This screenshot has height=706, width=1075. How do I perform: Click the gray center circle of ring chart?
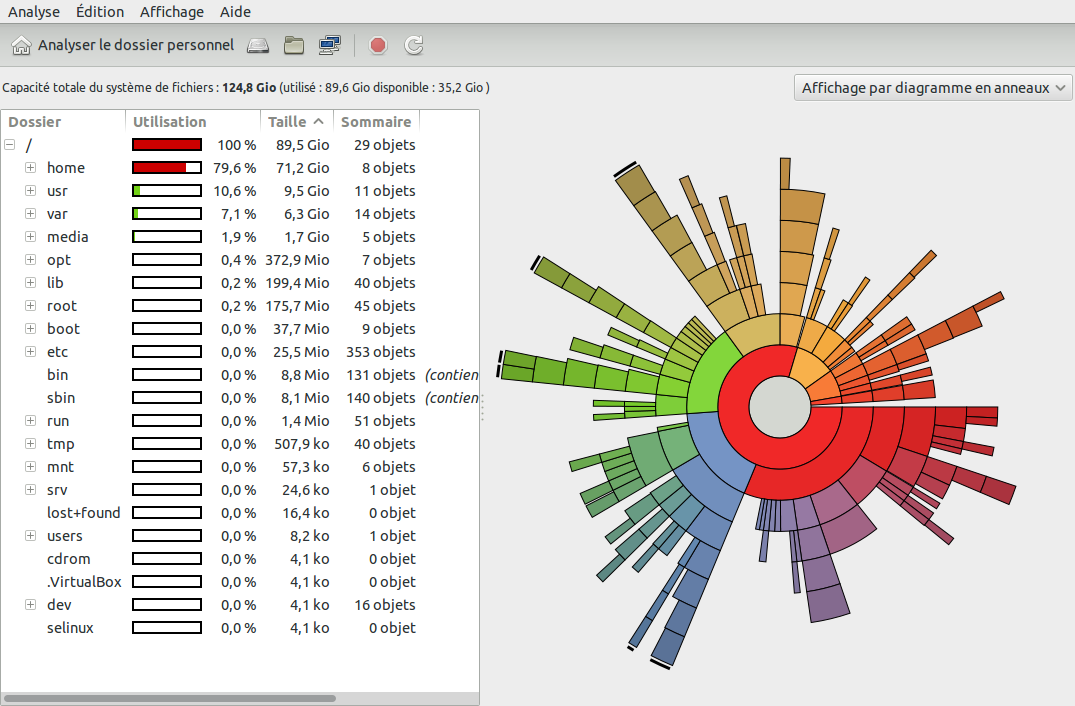[779, 406]
